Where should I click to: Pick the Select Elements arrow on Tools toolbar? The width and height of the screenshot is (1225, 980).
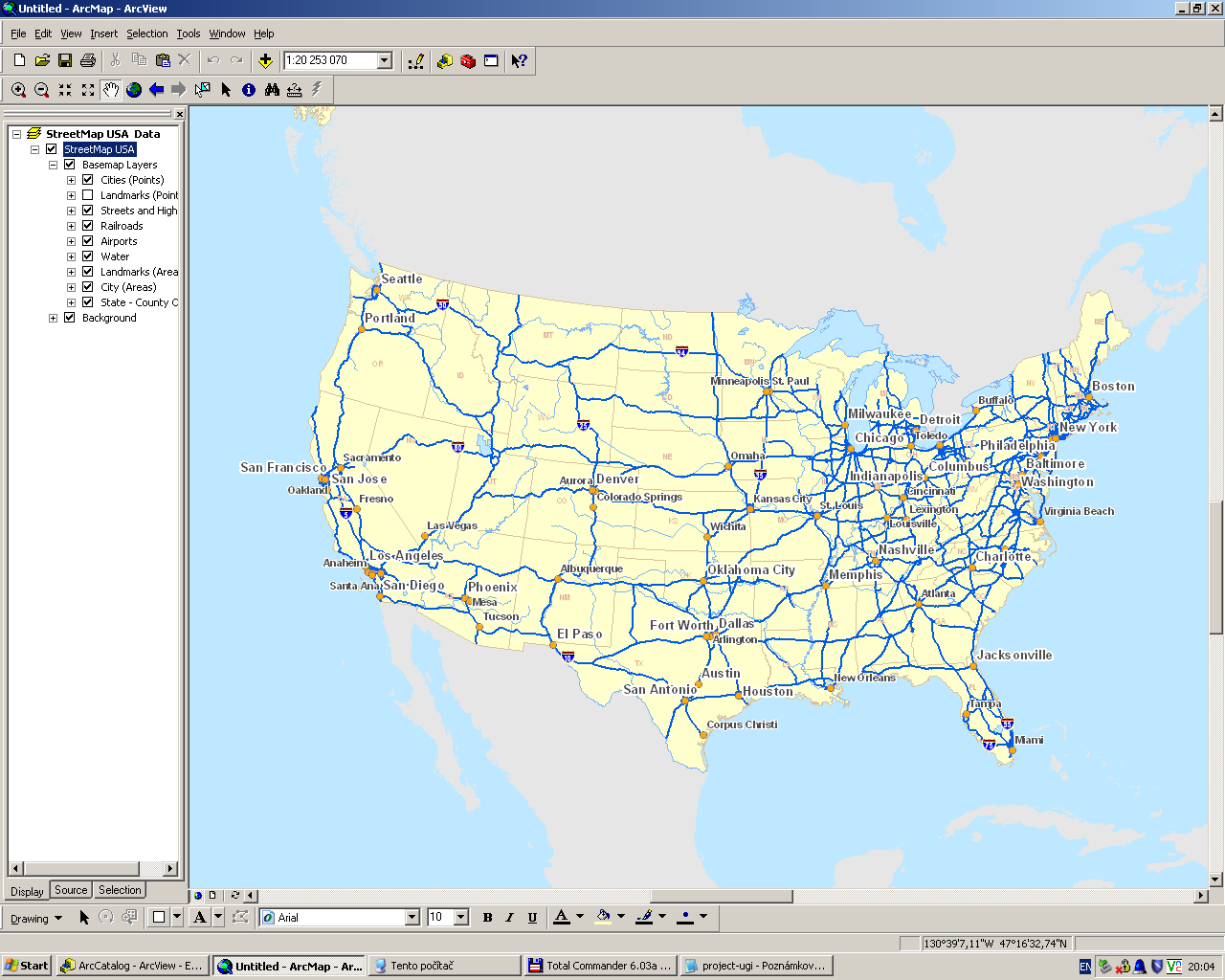(226, 89)
